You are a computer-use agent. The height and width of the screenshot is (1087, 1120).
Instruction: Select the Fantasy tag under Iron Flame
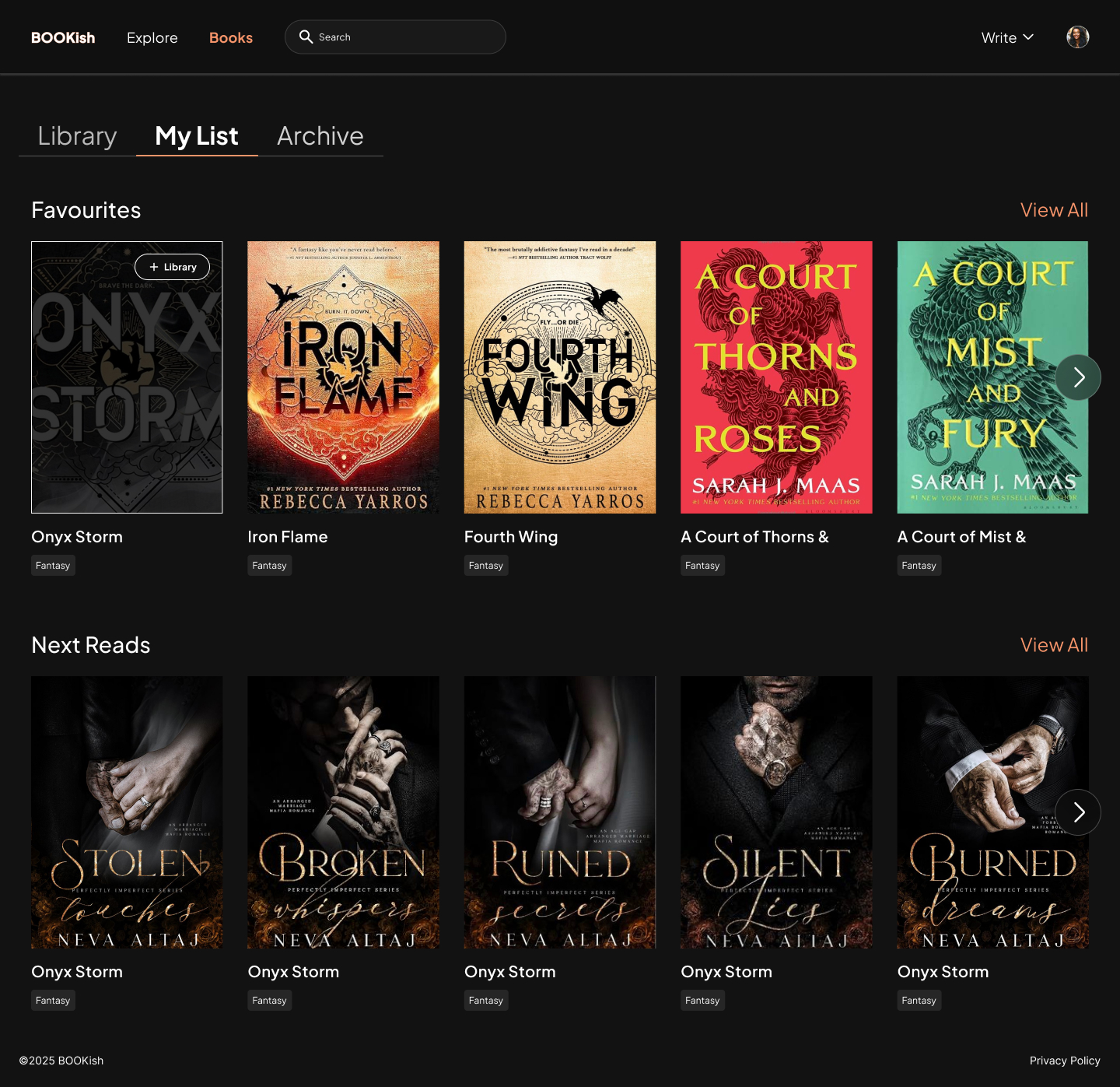pyautogui.click(x=269, y=566)
